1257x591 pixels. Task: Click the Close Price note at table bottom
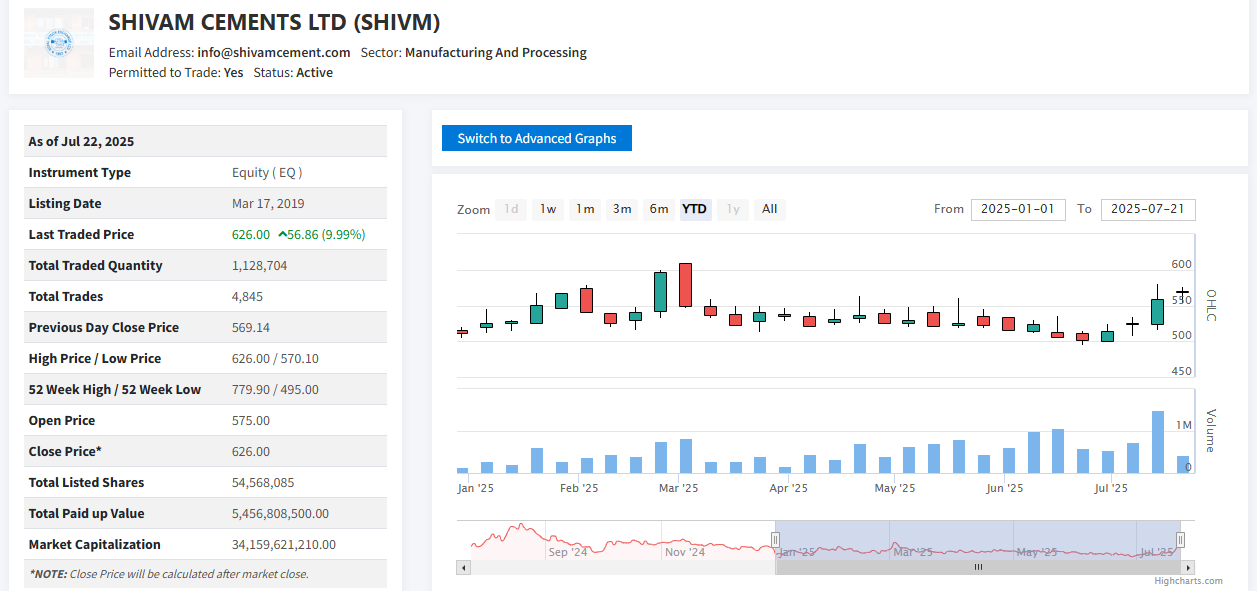click(x=169, y=574)
